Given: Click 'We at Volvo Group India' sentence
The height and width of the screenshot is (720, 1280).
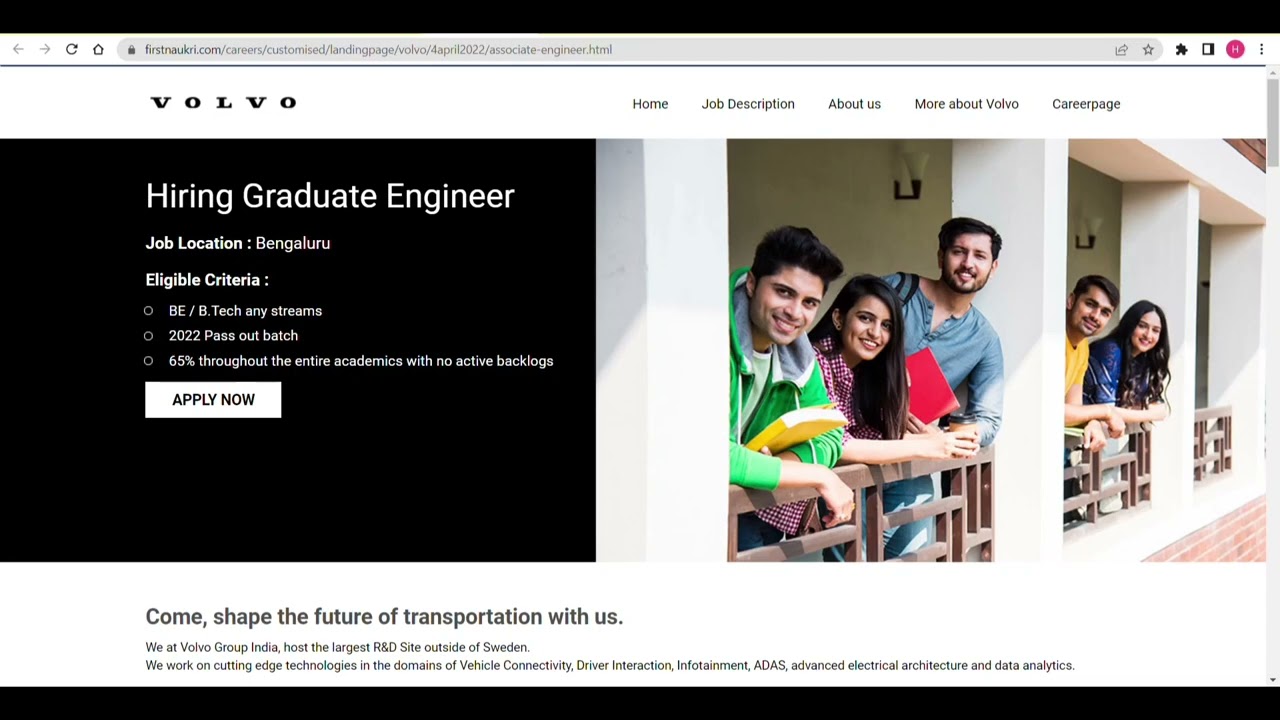Looking at the screenshot, I should (337, 648).
